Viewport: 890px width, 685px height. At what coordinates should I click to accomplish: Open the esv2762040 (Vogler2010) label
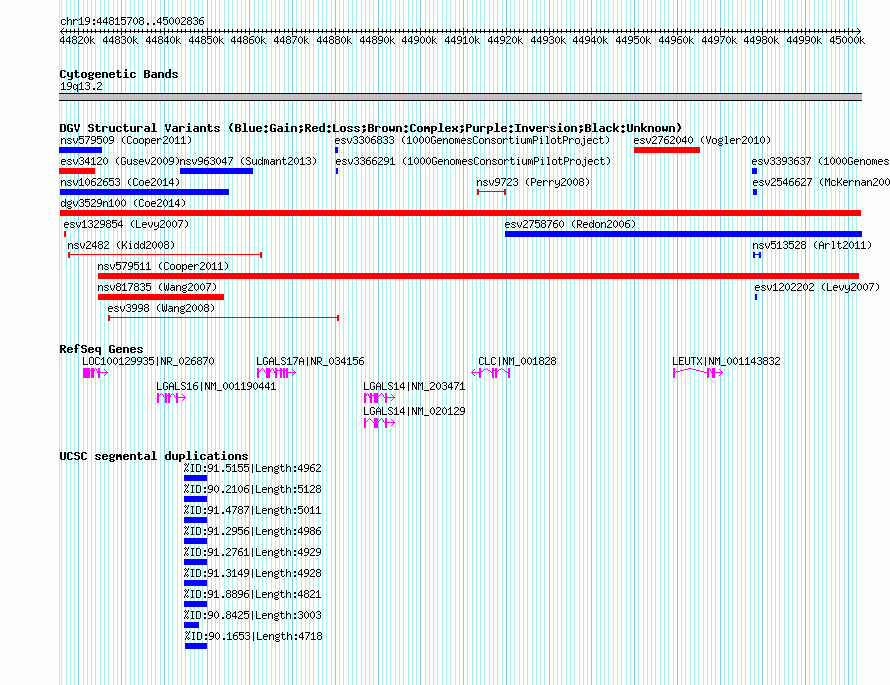(703, 140)
